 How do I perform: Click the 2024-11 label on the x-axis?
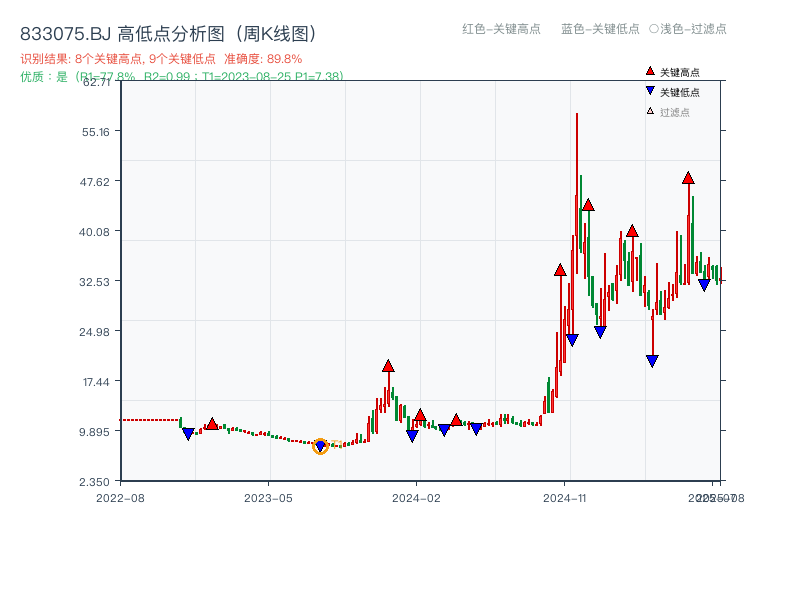click(x=566, y=497)
